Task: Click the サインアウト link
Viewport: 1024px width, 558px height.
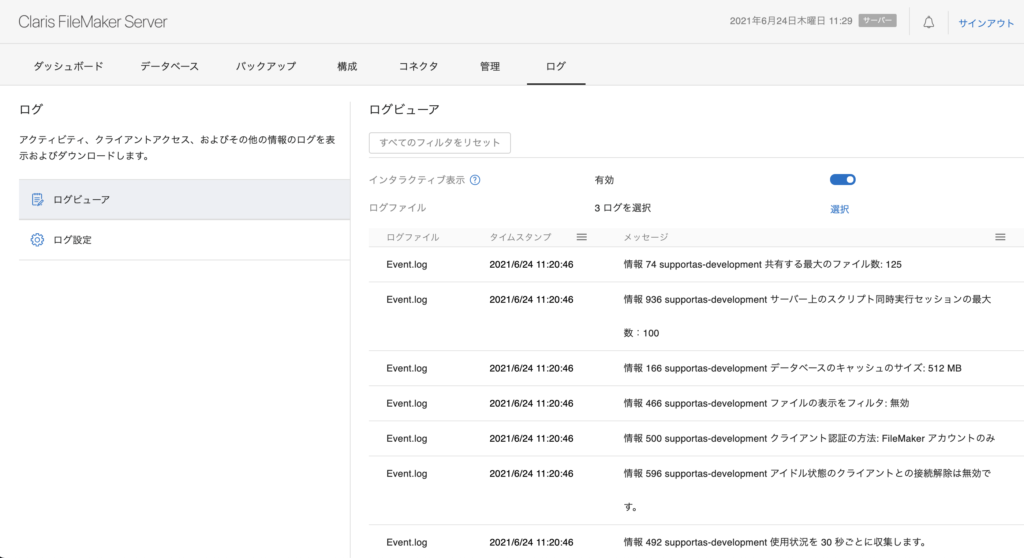Action: 986,23
